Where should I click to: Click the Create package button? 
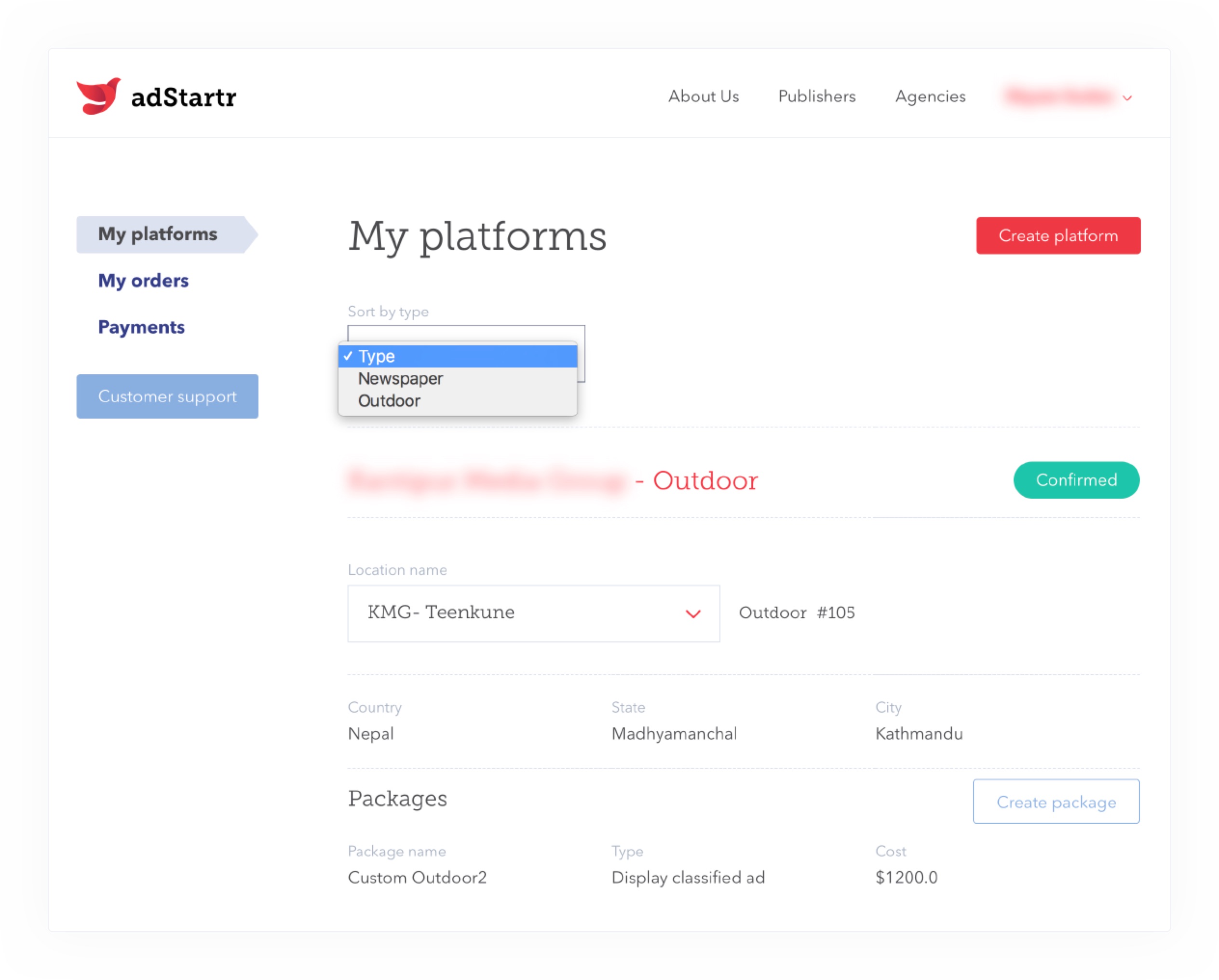(x=1055, y=801)
